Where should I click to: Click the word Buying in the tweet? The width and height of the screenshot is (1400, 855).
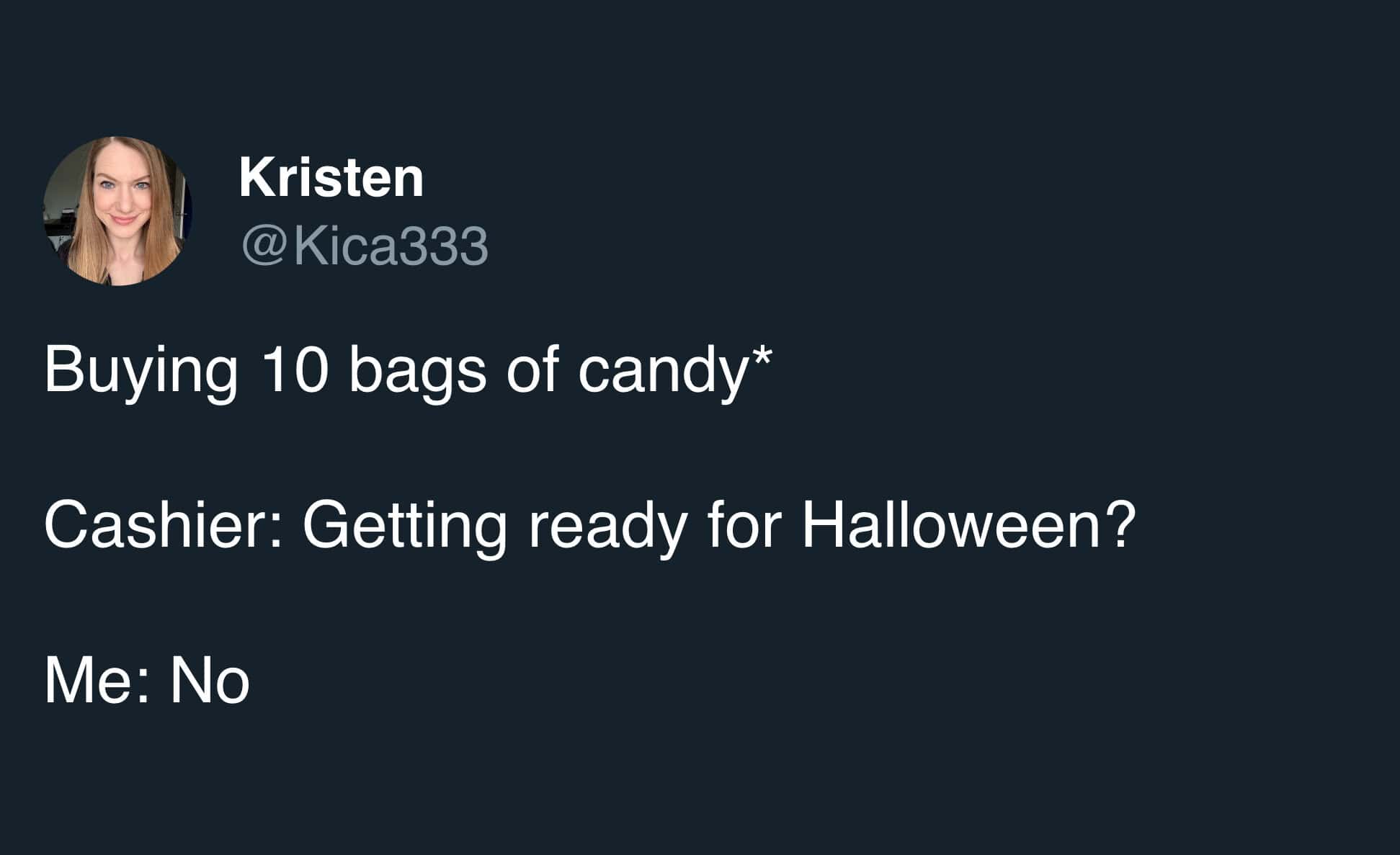tap(141, 370)
